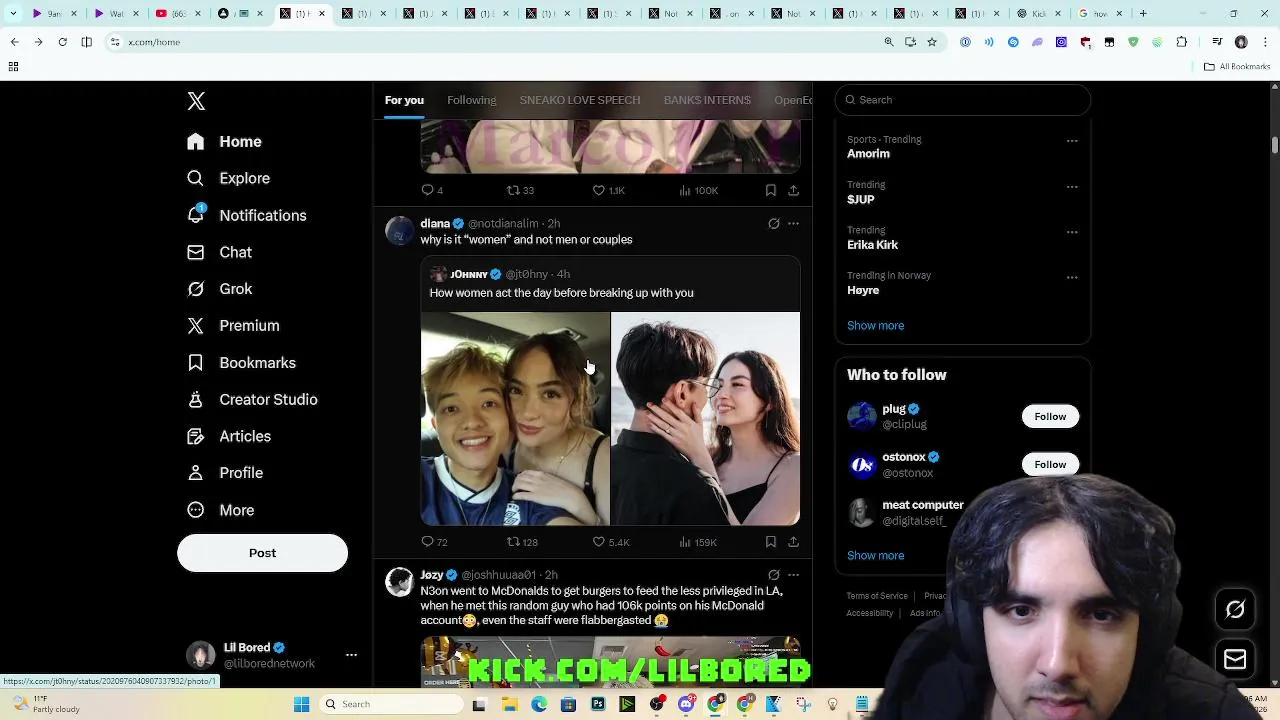Open File Explorer from the taskbar
Screen dimensions: 1280x720
pyautogui.click(x=509, y=704)
